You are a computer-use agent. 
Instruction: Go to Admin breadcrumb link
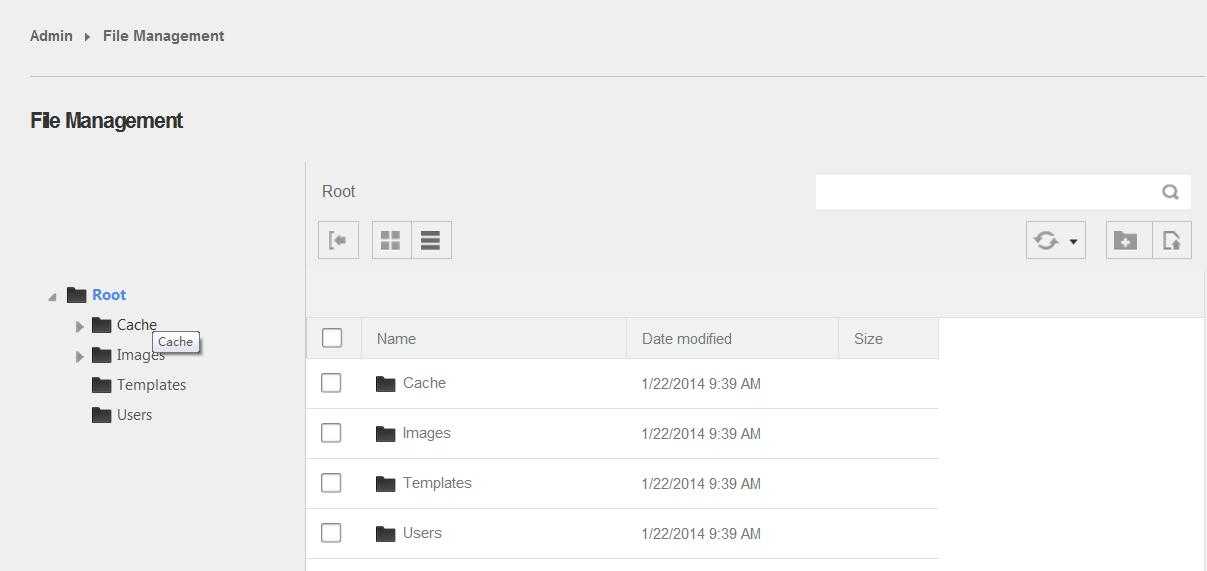(x=51, y=36)
